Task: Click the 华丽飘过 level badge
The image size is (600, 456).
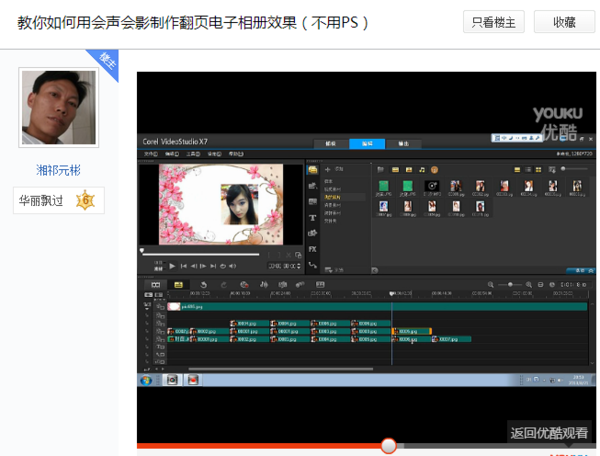Action: coord(59,200)
